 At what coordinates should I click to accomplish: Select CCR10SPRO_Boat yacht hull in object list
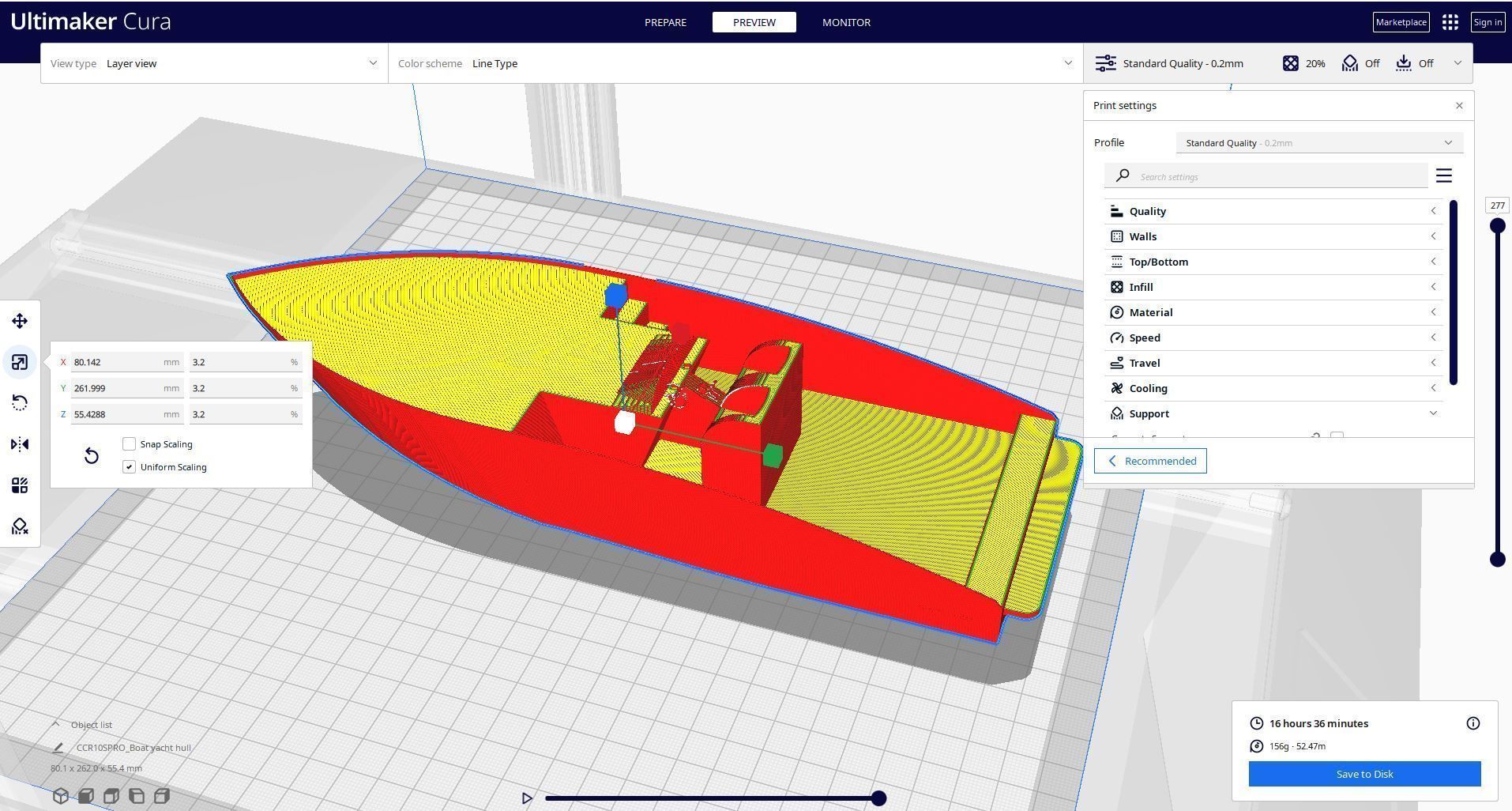coord(134,748)
